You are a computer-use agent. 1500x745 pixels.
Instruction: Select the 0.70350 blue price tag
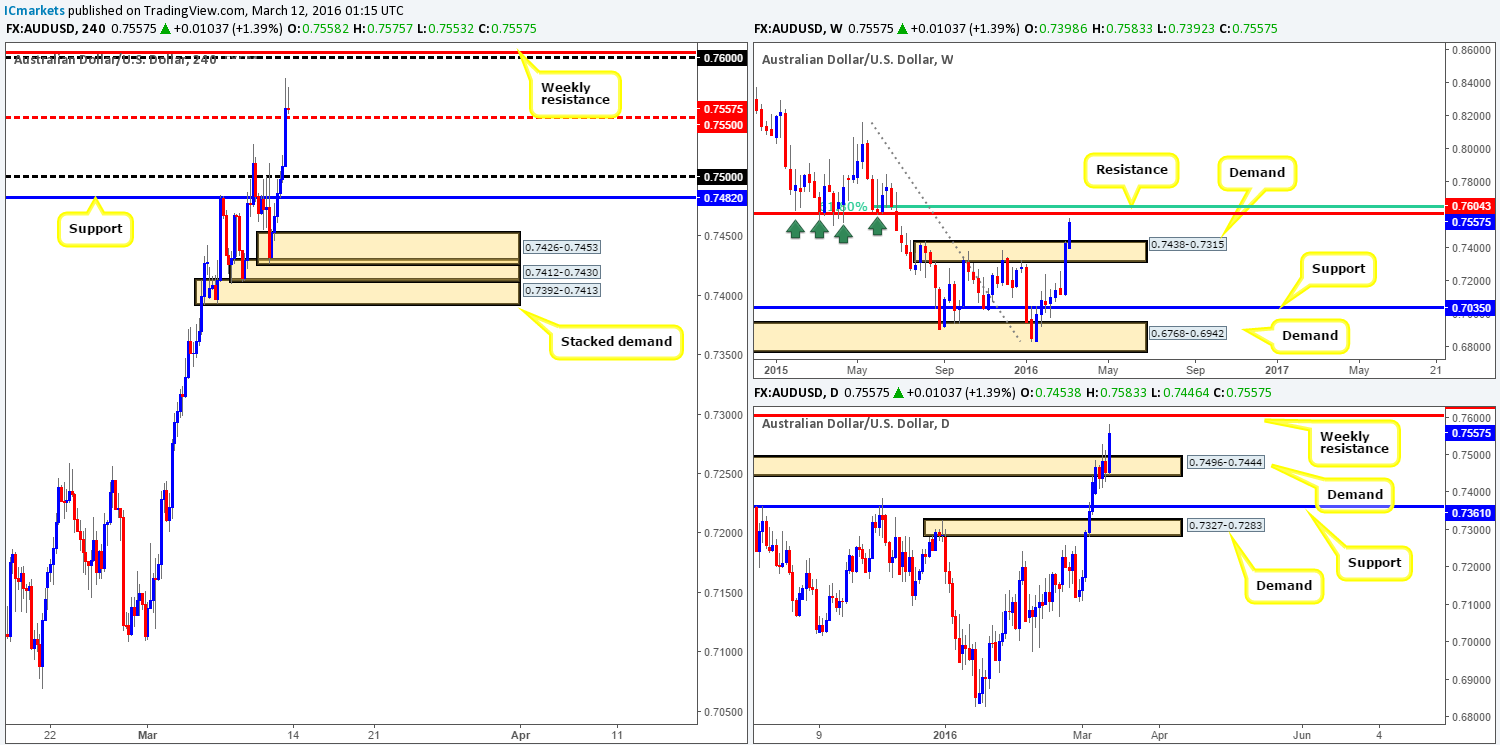click(x=1469, y=310)
